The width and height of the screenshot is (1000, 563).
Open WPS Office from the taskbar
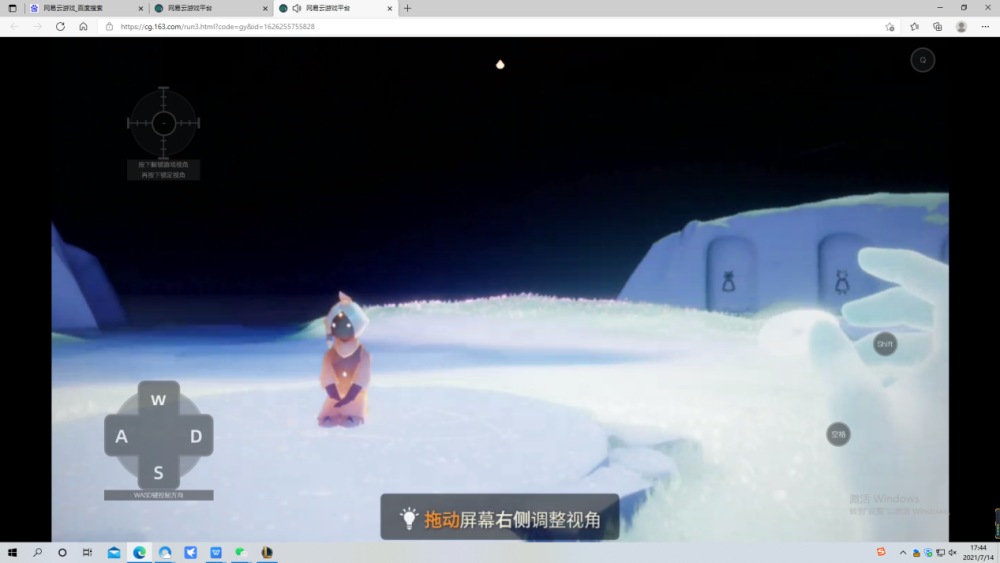point(216,552)
